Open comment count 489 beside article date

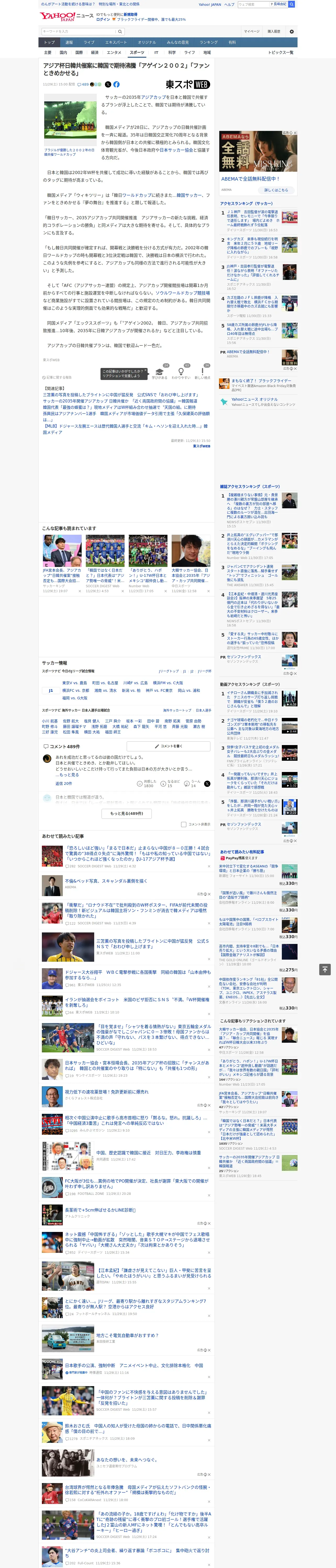pos(83,85)
